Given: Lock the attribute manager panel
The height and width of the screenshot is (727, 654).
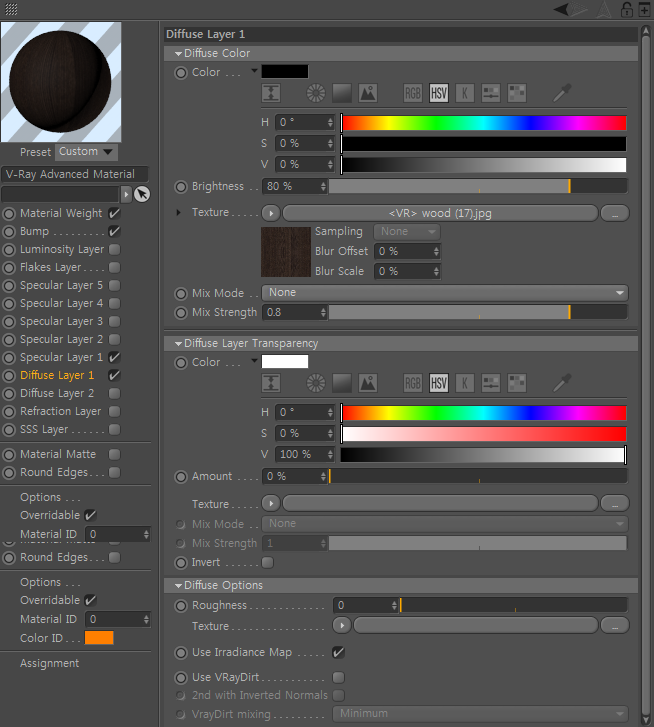Looking at the screenshot, I should (626, 9).
